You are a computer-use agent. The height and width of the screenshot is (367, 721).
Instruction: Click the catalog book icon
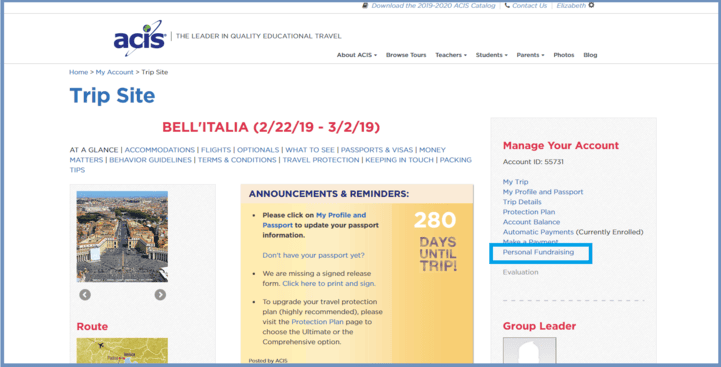365,6
